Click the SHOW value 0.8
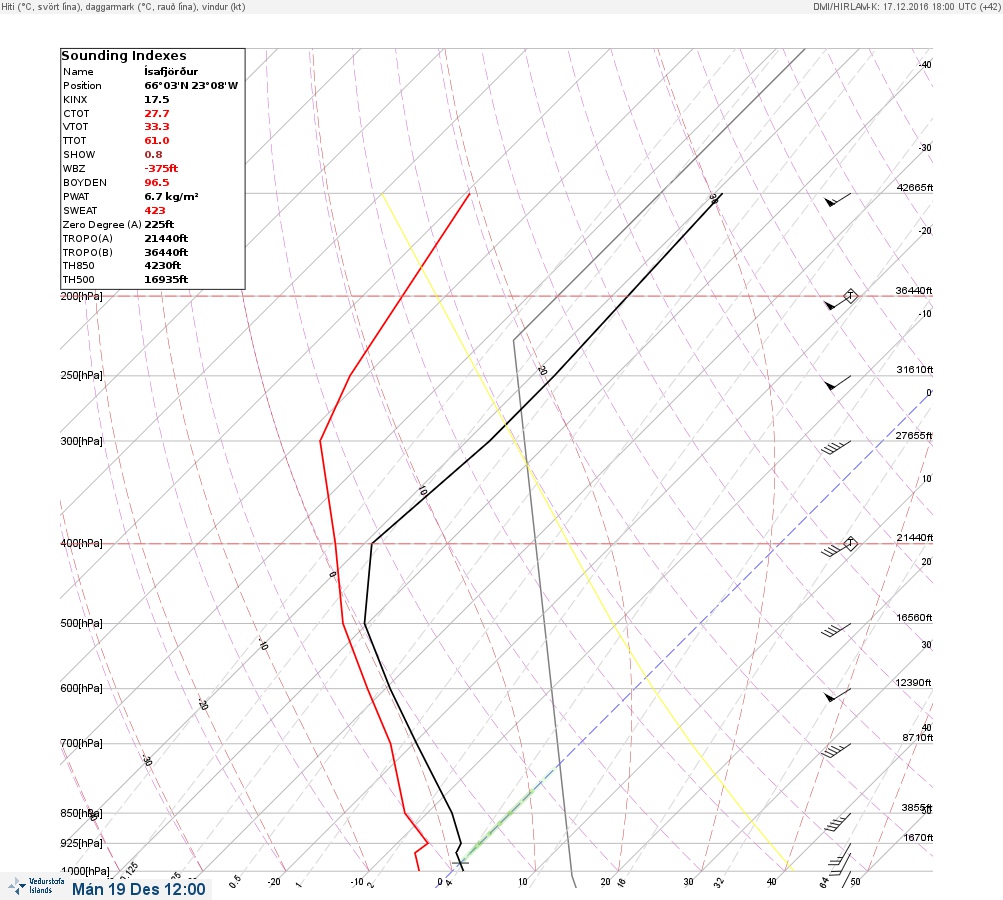The image size is (1003, 900). pos(153,155)
